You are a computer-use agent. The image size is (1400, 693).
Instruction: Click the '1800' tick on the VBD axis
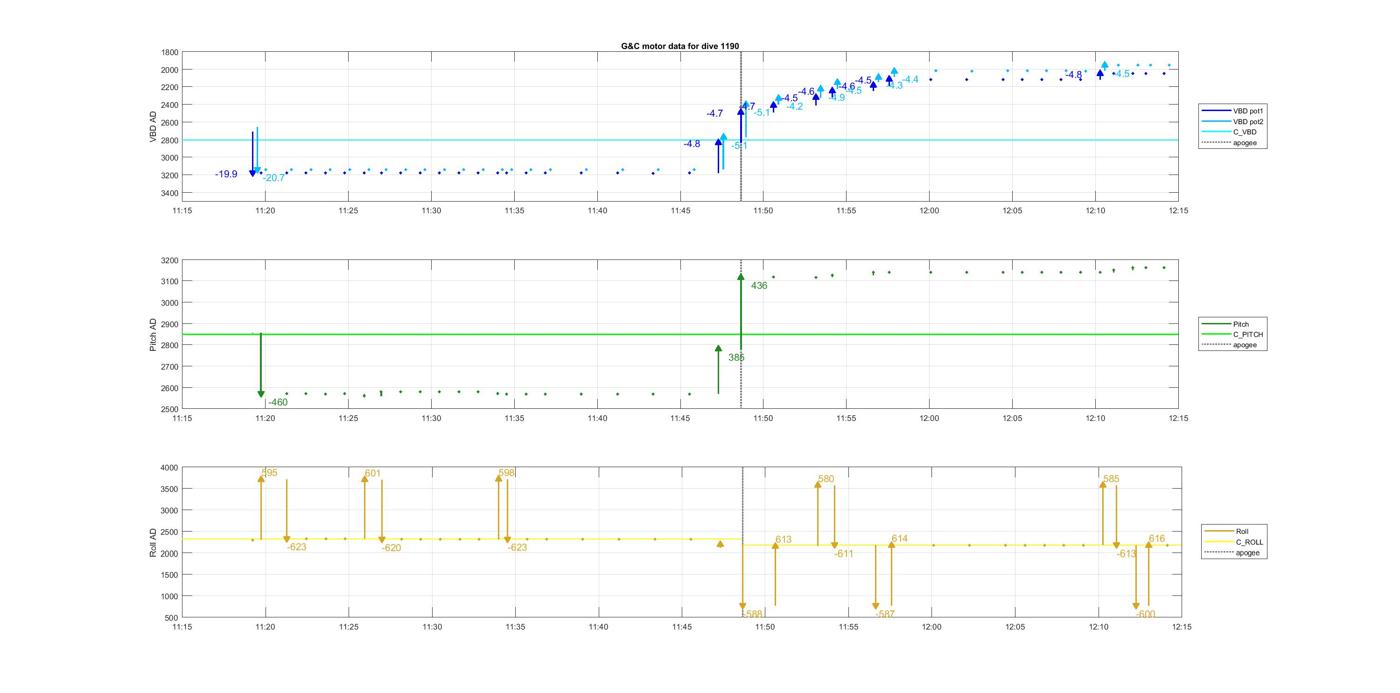point(168,53)
